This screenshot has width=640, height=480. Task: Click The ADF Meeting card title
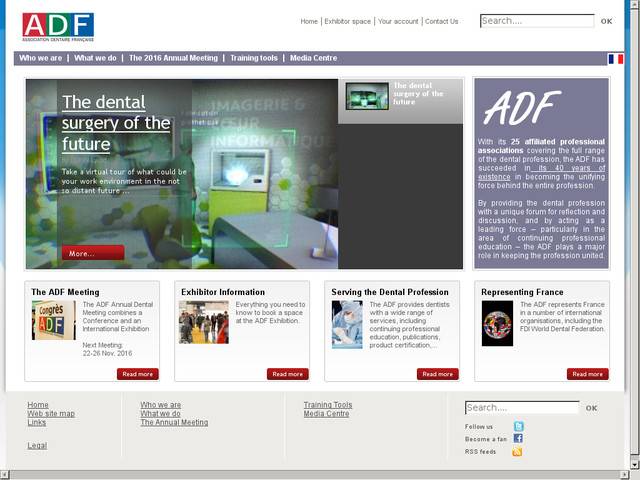click(x=65, y=292)
